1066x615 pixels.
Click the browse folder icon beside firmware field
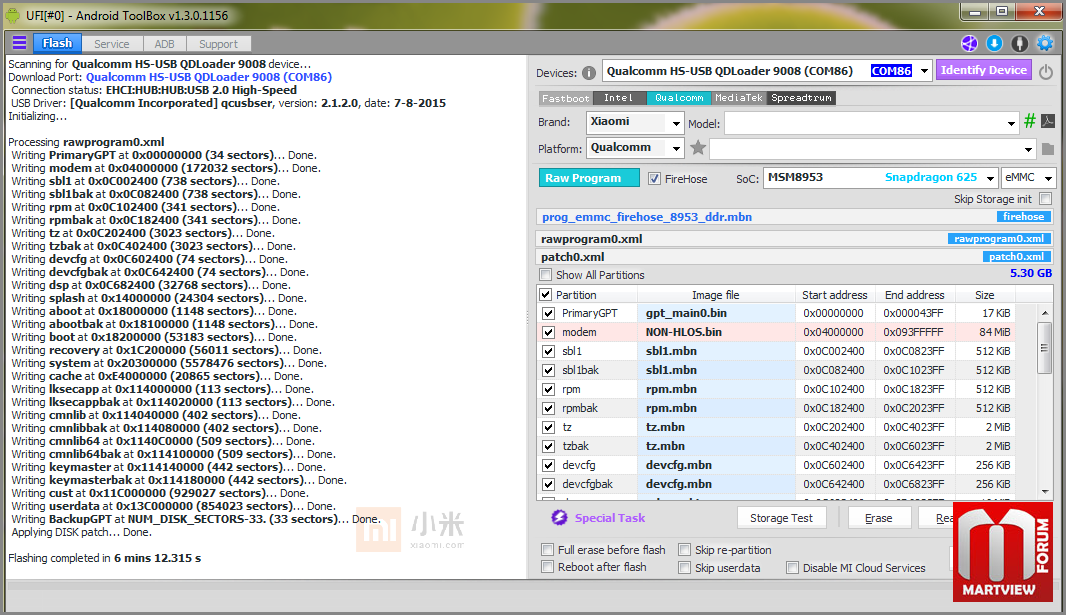coord(1048,149)
